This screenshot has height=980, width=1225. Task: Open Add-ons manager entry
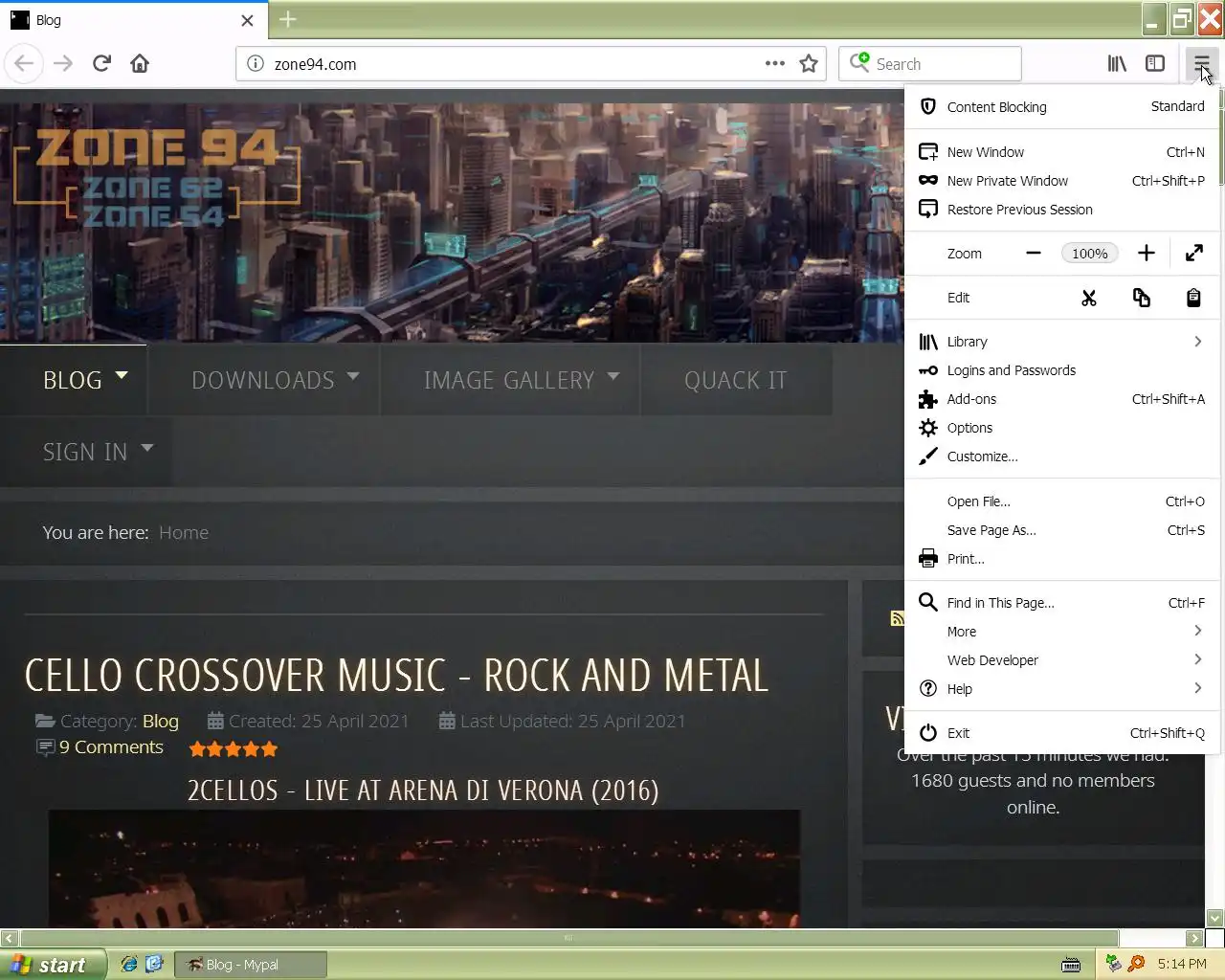pos(1061,399)
